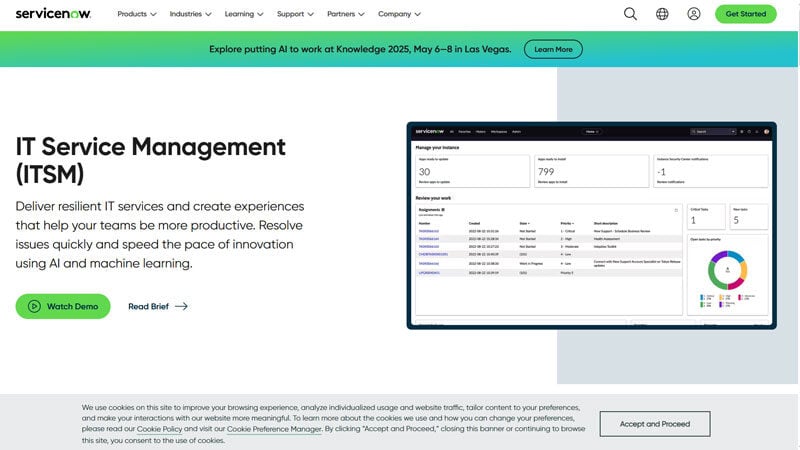Open the Learning dropdown menu
Screen dimensions: 800x450
coord(244,15)
